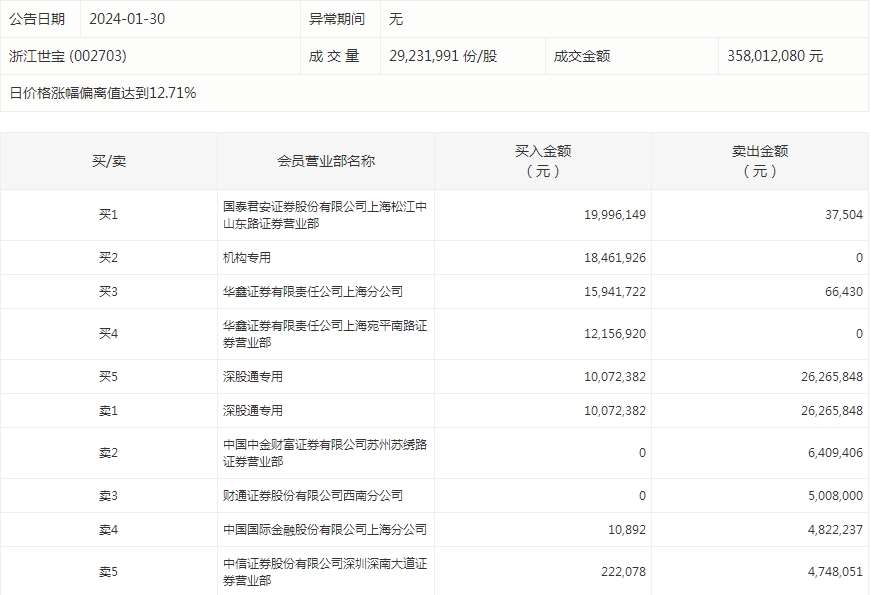This screenshot has width=871, height=595.
Task: Select 中国中金财富证券 苏州苏绣路 branch name
Action: pyautogui.click(x=325, y=453)
